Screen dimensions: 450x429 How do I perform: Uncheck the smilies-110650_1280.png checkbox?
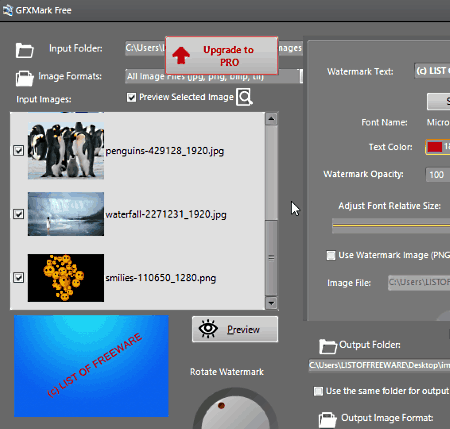18,277
